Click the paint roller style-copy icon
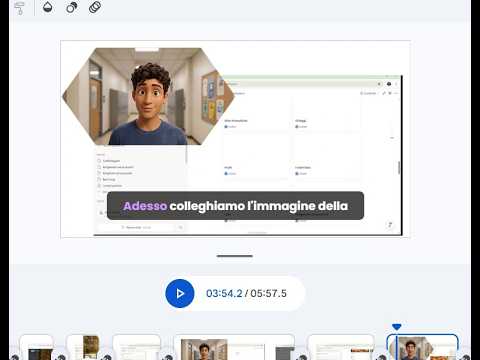Screen dimensions: 480x360 click(20, 8)
